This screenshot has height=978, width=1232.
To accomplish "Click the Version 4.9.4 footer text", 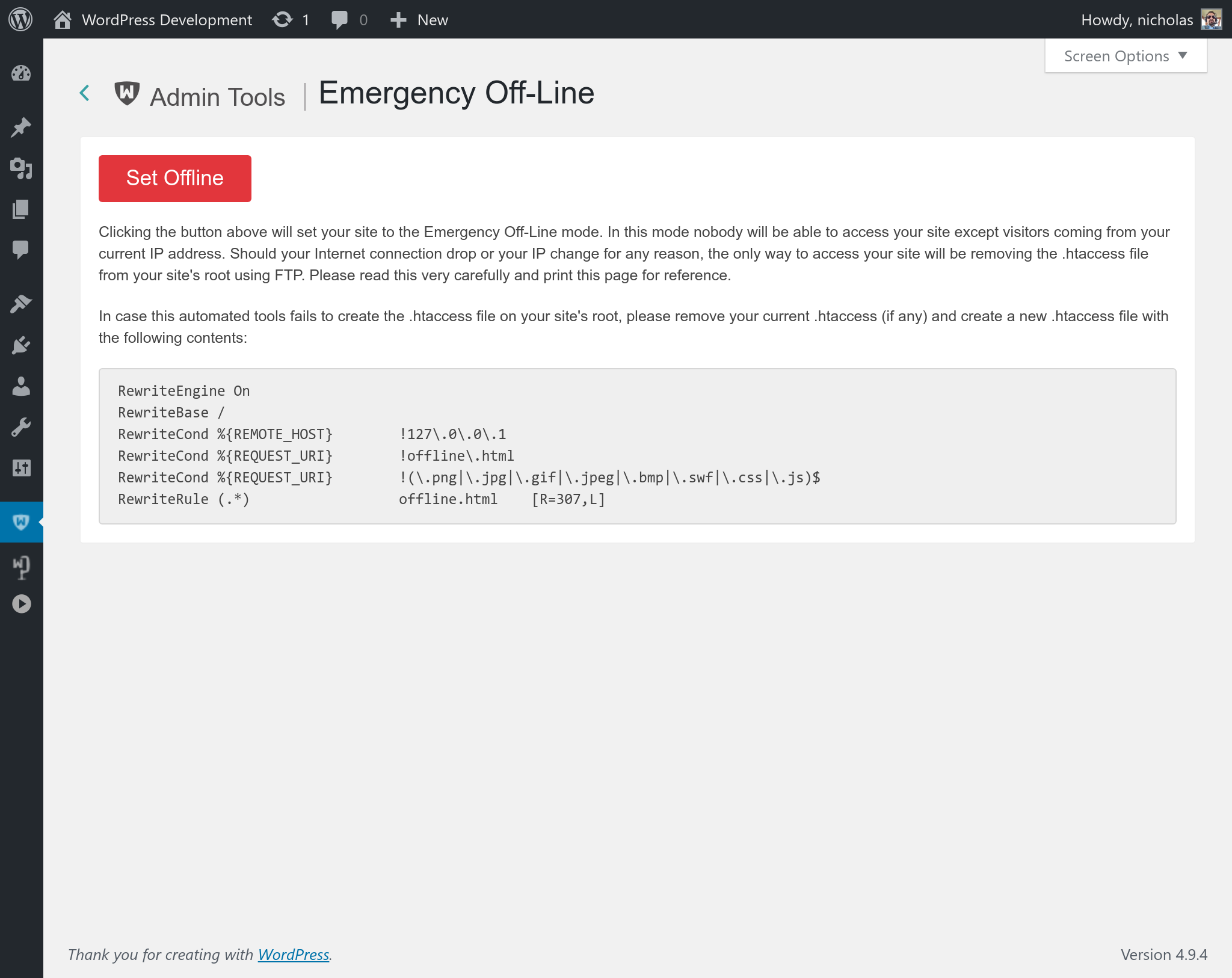I will tap(1163, 955).
